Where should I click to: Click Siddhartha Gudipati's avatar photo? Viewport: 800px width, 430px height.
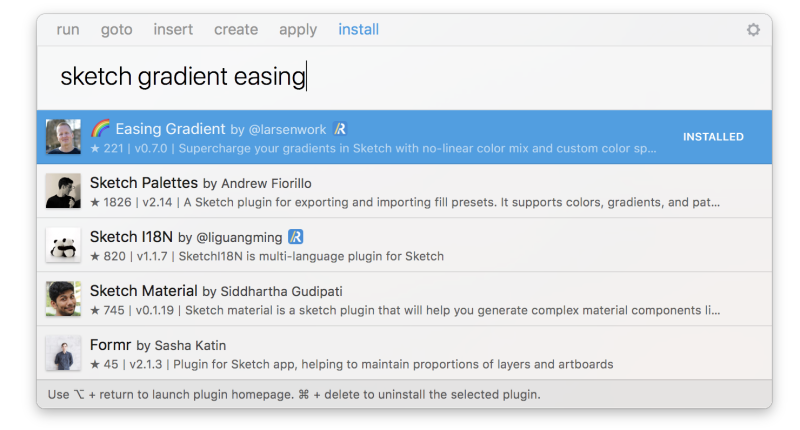pos(63,299)
